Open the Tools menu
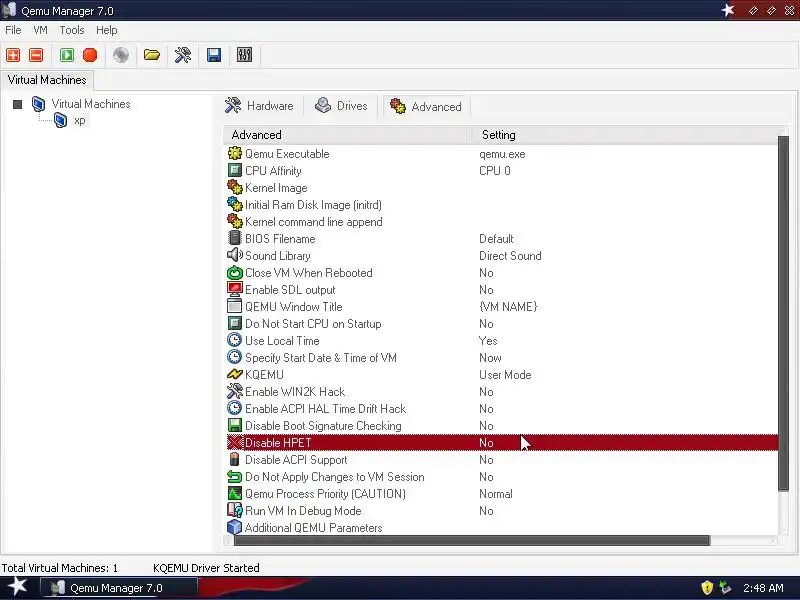 [x=72, y=30]
